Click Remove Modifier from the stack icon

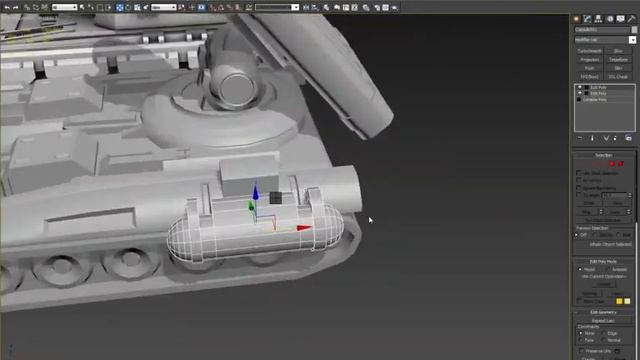tap(615, 138)
